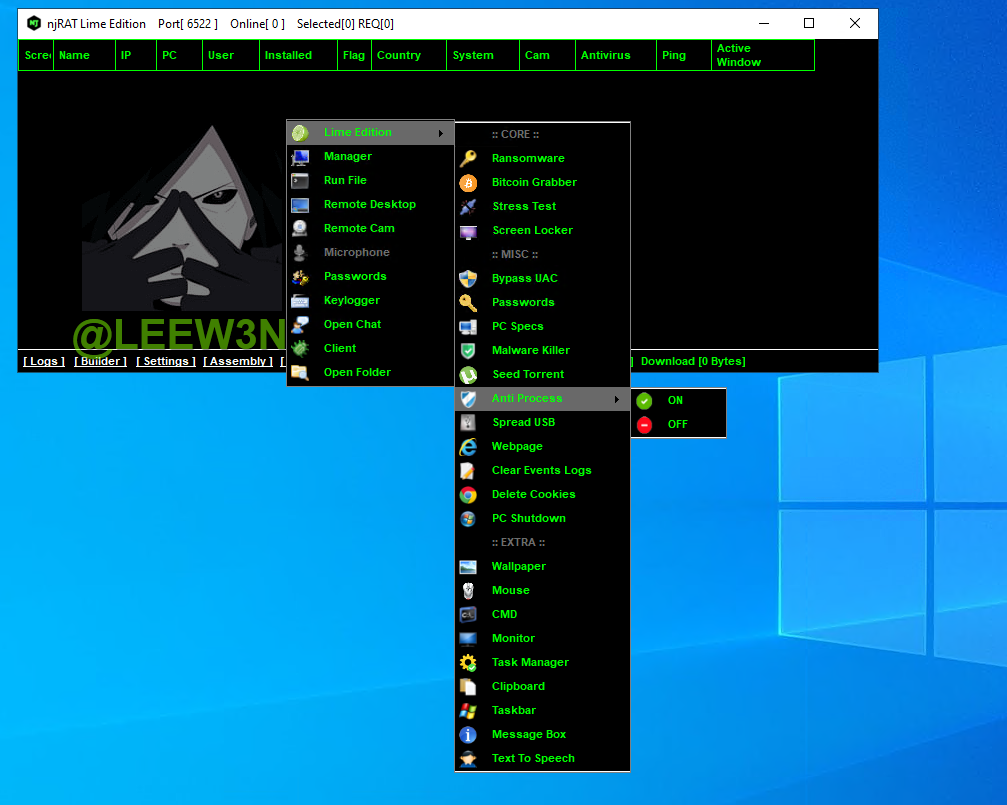Click the Bitcoin Grabber coin icon
This screenshot has height=805, width=1007.
[468, 183]
